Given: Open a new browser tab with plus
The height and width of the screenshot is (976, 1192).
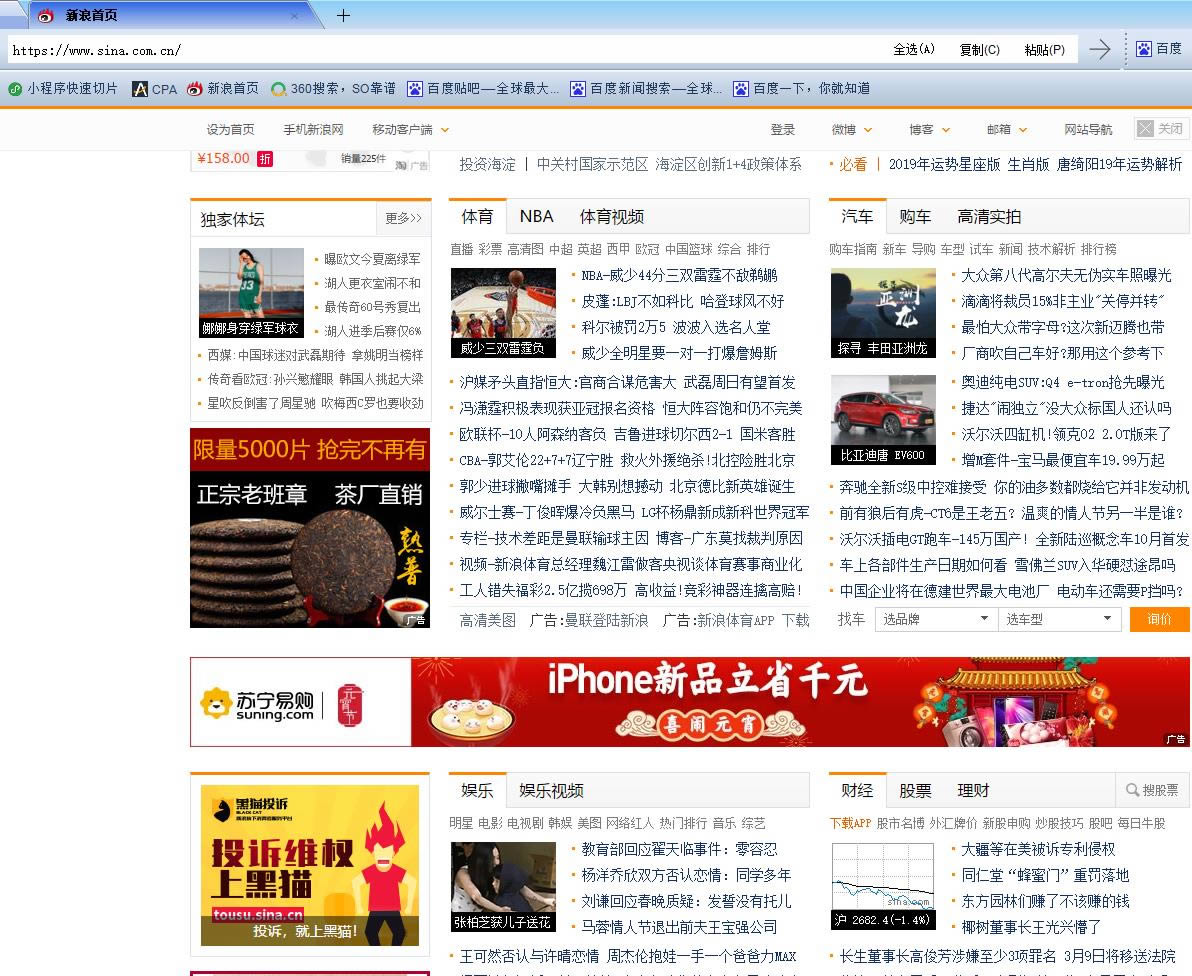Looking at the screenshot, I should (x=344, y=15).
